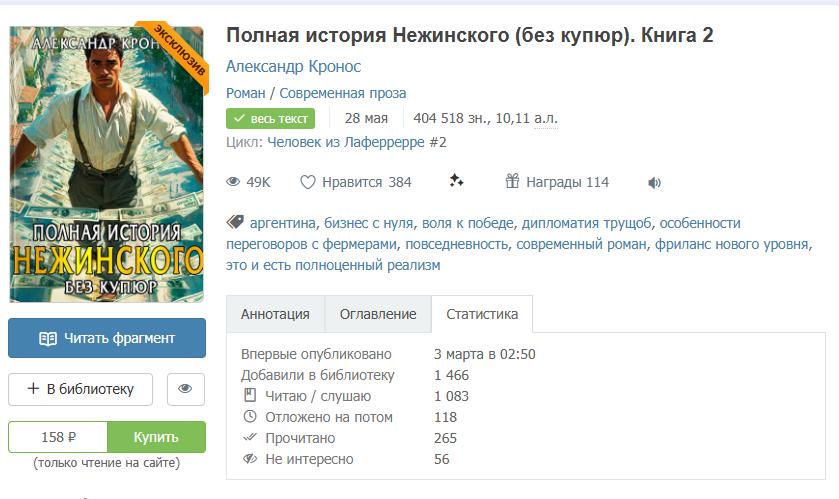The image size is (839, 499).
Task: Click the crossed-eye Не интересно icon
Action: click(250, 458)
